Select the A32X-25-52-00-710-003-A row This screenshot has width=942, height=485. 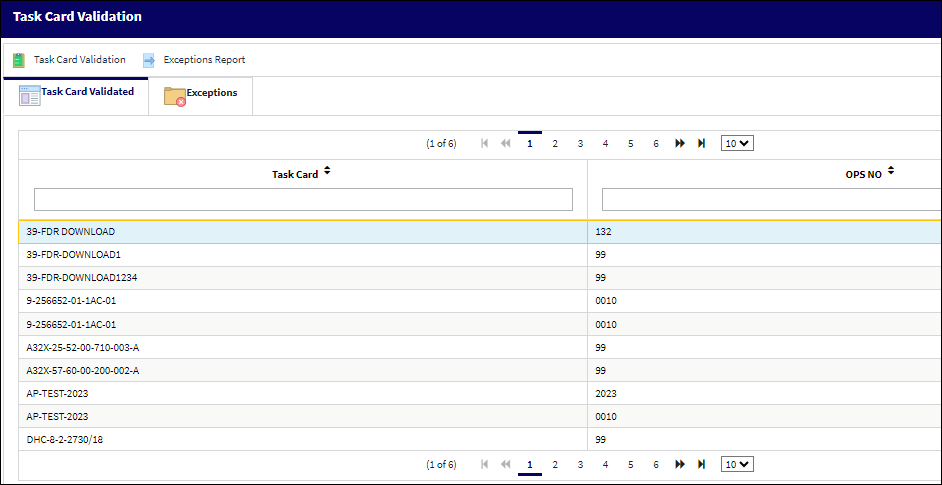coord(480,347)
